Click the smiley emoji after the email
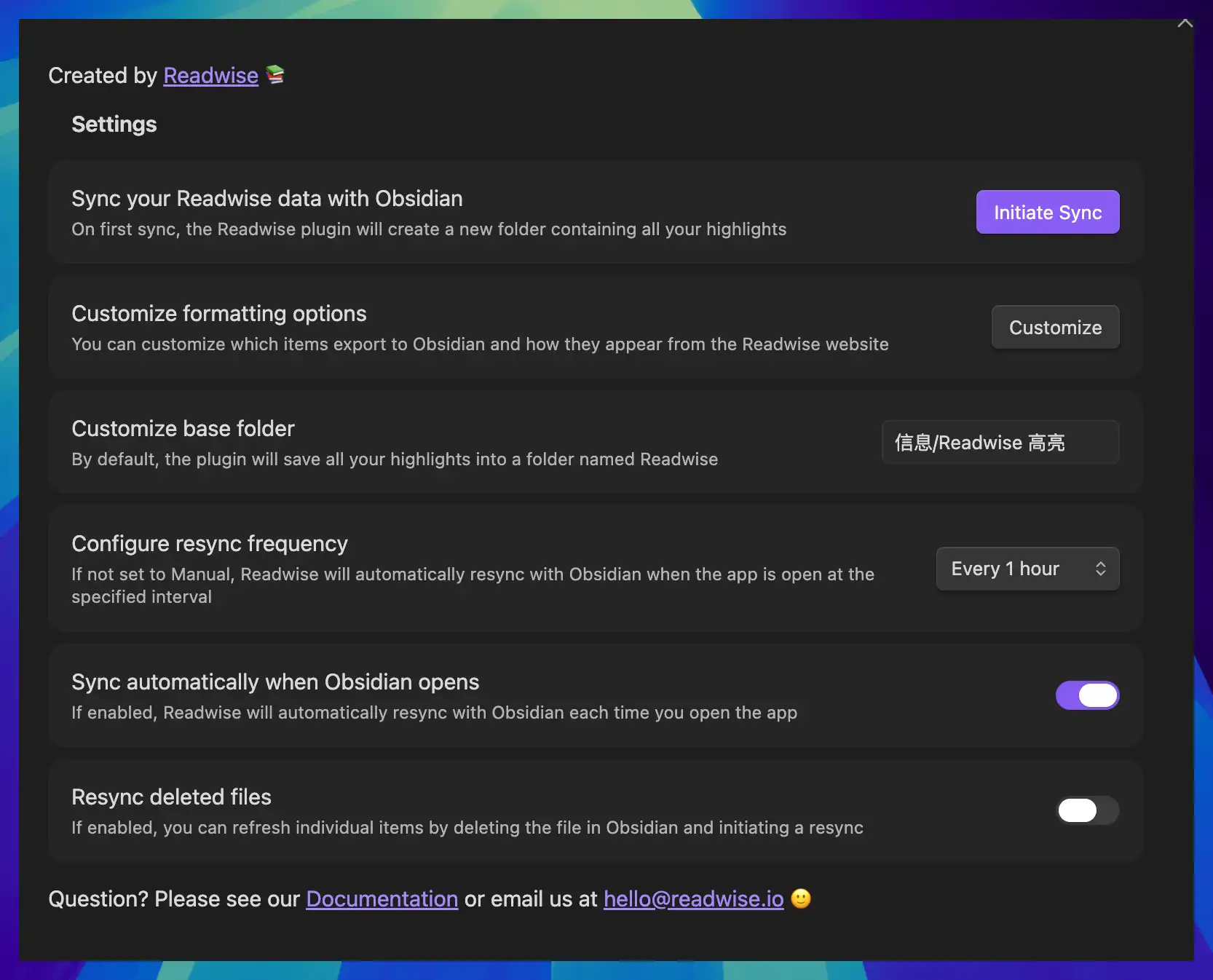This screenshot has width=1213, height=980. [801, 898]
